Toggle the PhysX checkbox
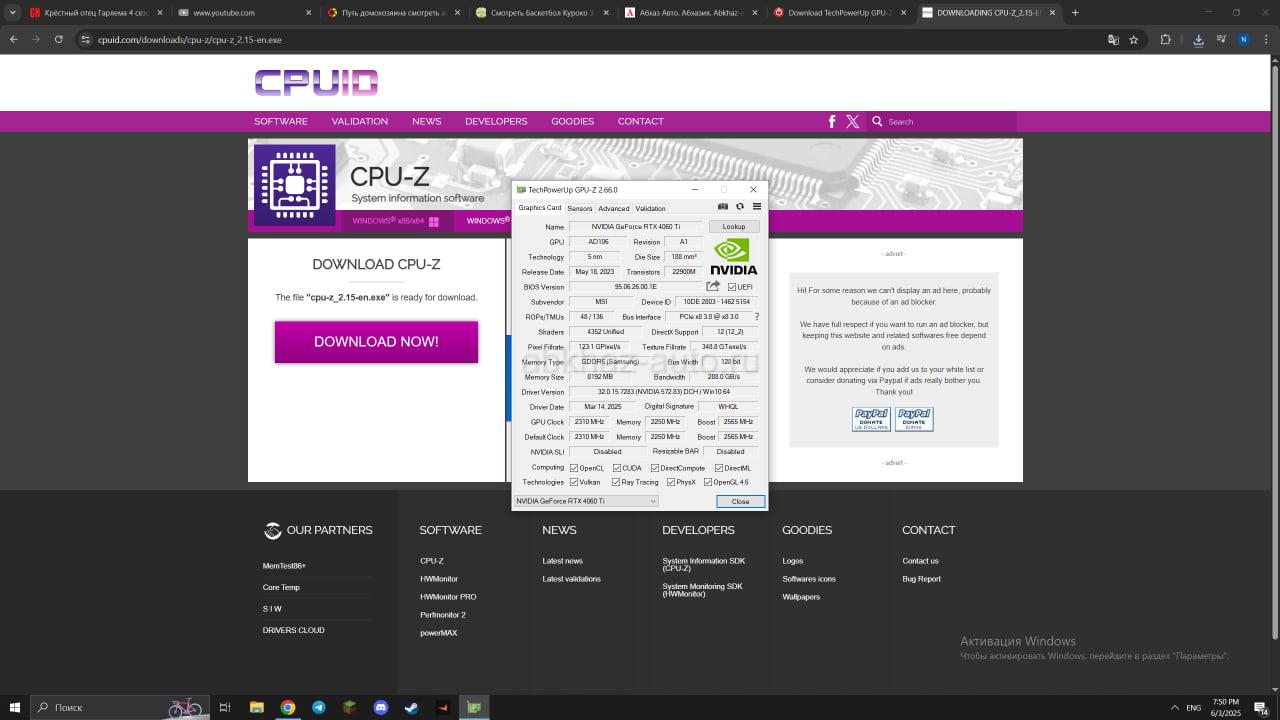1280x720 pixels. (x=671, y=482)
